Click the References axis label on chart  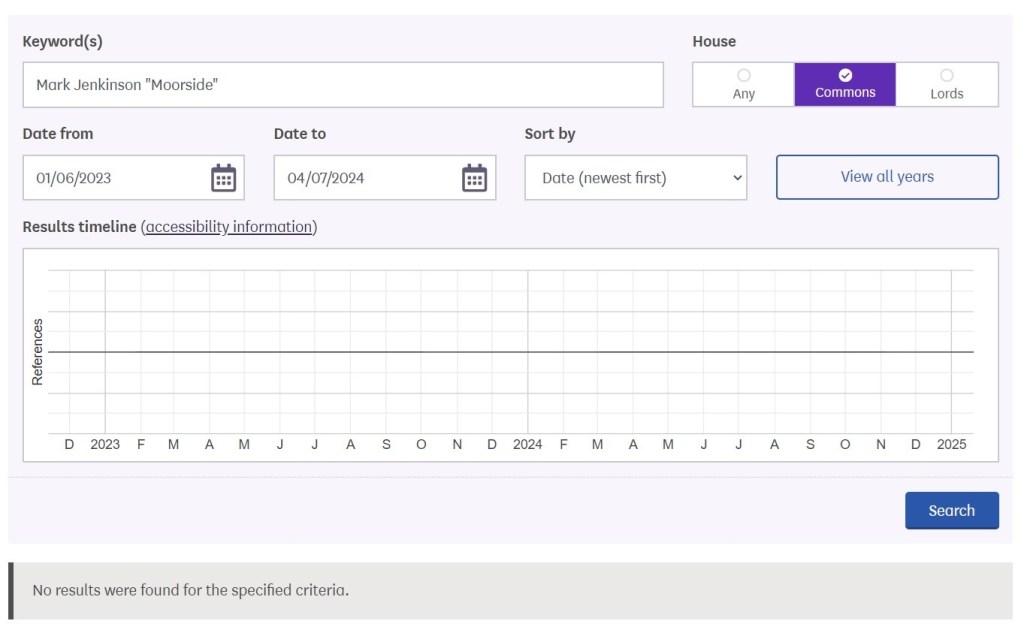[38, 352]
